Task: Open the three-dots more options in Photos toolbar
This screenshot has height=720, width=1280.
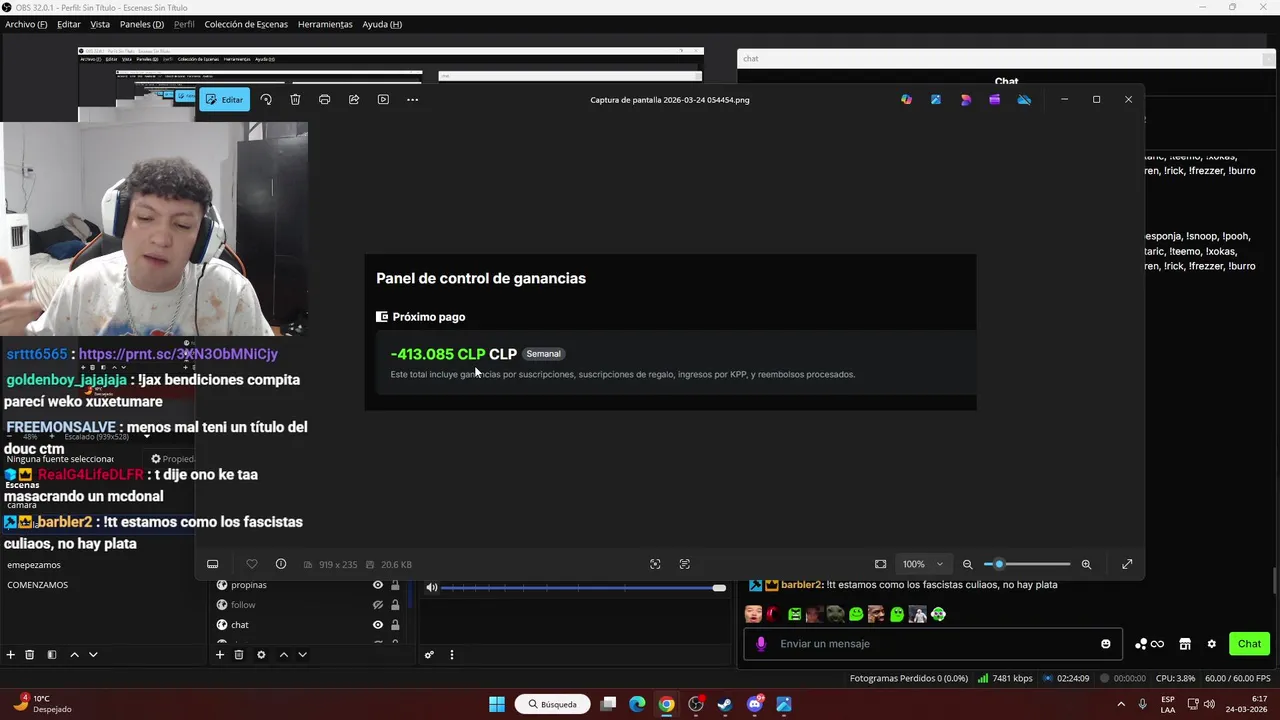Action: coord(412,100)
